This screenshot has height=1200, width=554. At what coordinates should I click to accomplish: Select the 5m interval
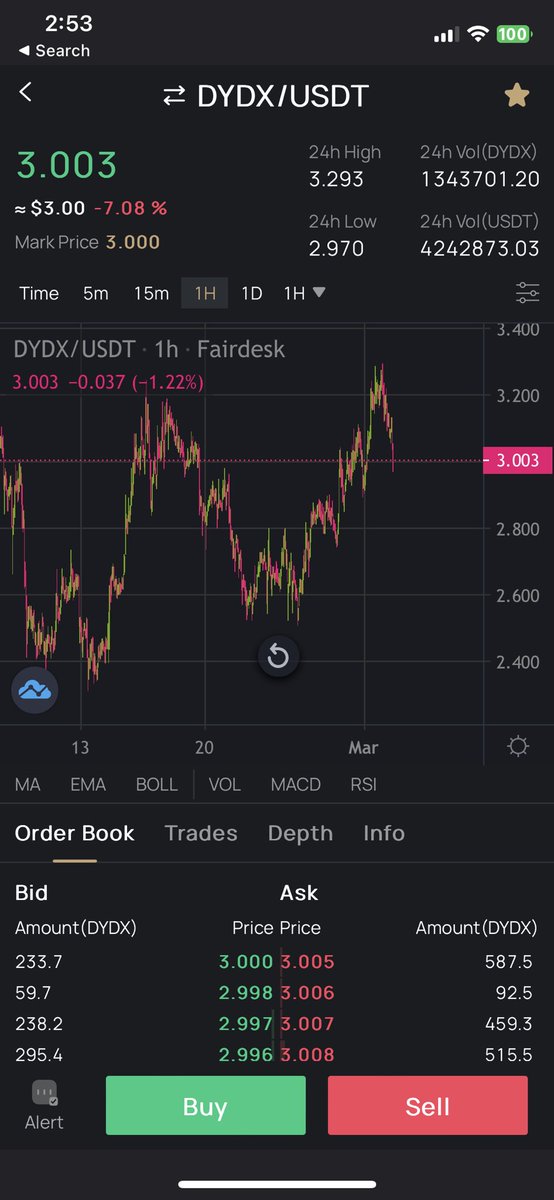click(x=96, y=293)
